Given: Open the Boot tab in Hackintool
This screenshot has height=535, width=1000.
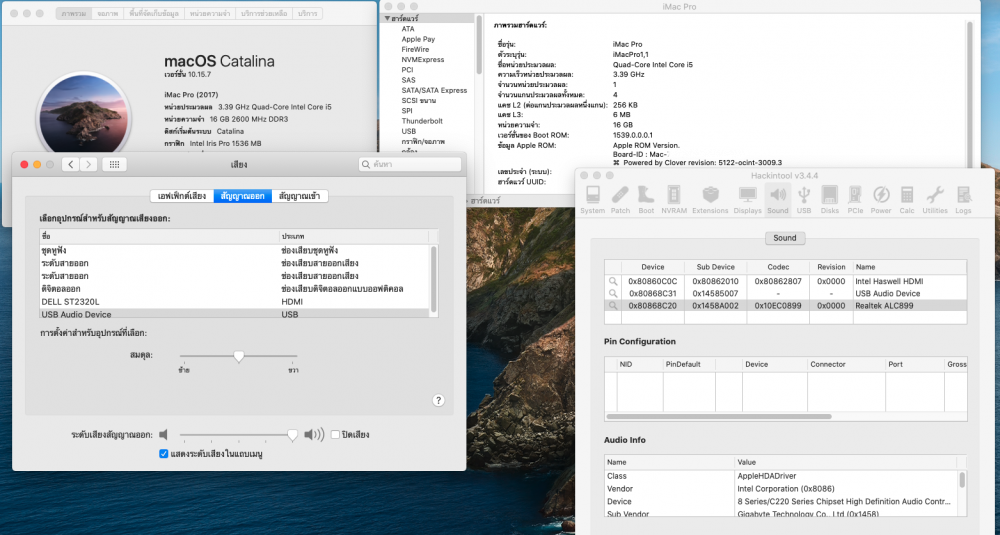Looking at the screenshot, I should tap(646, 200).
